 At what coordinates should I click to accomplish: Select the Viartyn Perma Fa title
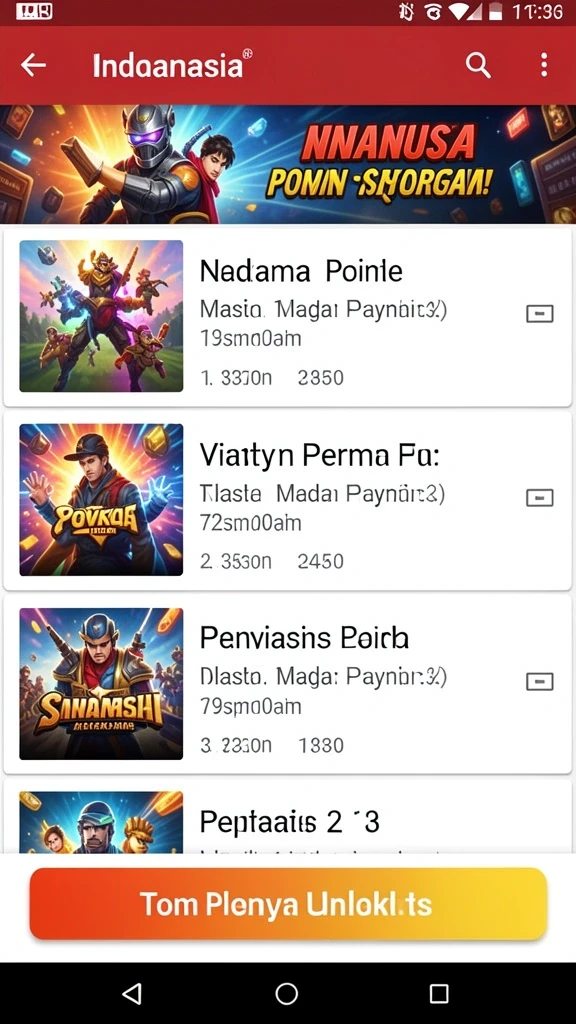tap(319, 455)
